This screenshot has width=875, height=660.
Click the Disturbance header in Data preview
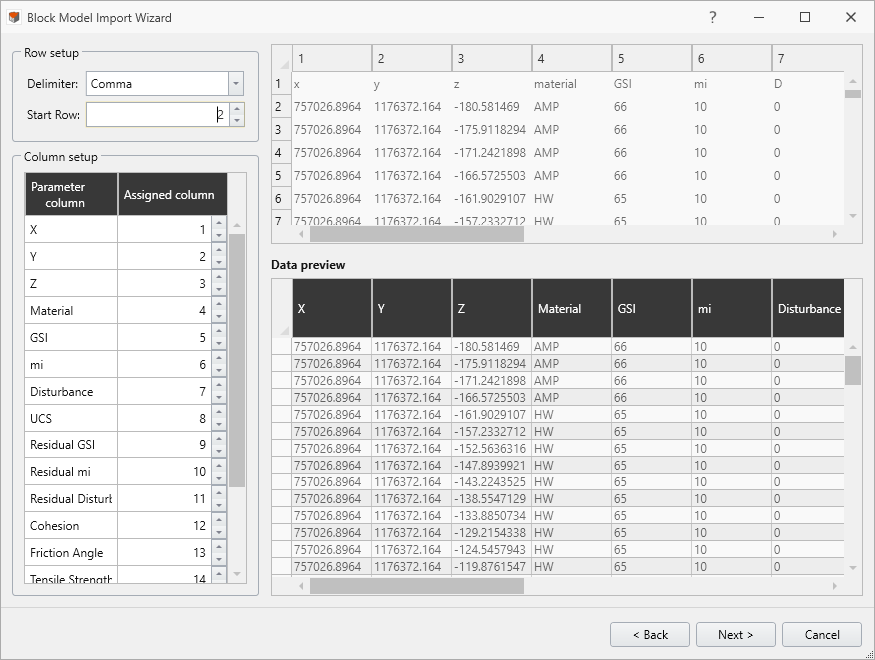808,309
